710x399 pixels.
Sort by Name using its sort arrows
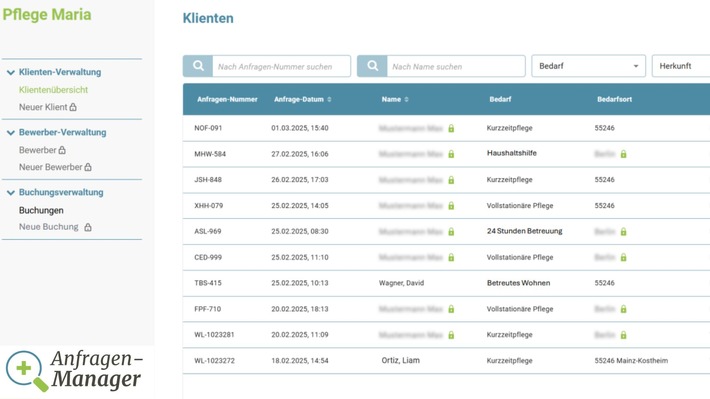[406, 100]
